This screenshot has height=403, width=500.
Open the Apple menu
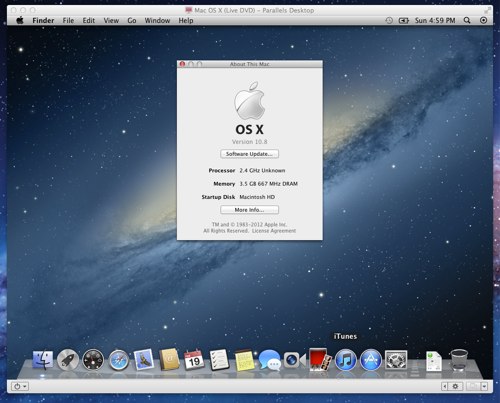click(x=20, y=20)
